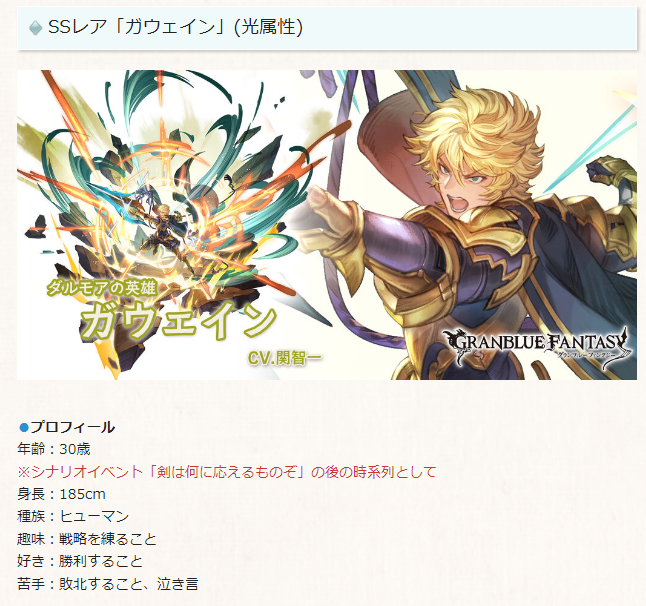This screenshot has height=606, width=646.
Task: Click the 種族：ヒューマン profile line
Action: tap(73, 516)
